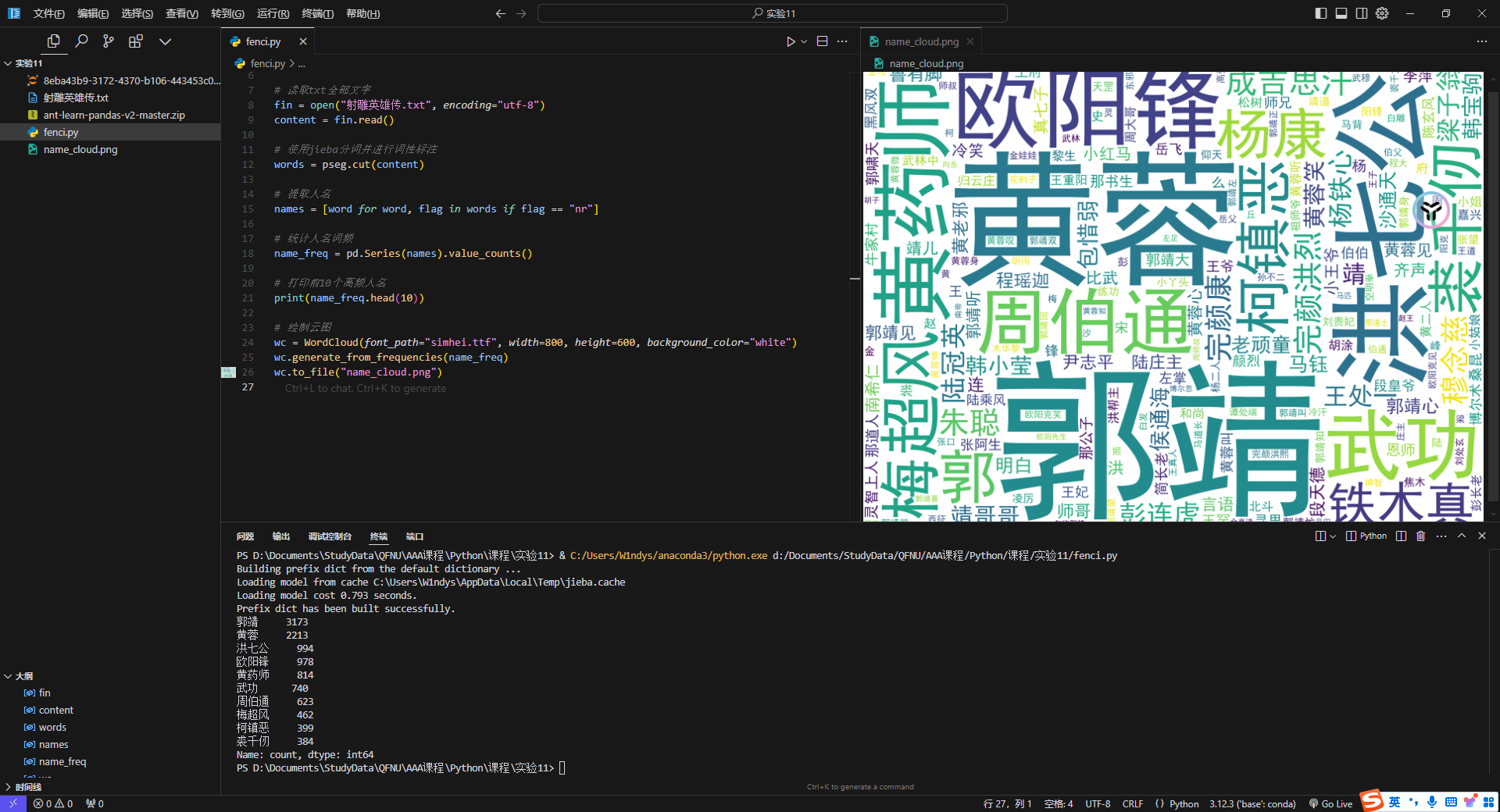1500x812 pixels.
Task: Open more actions for image editor group
Action: 1482,41
